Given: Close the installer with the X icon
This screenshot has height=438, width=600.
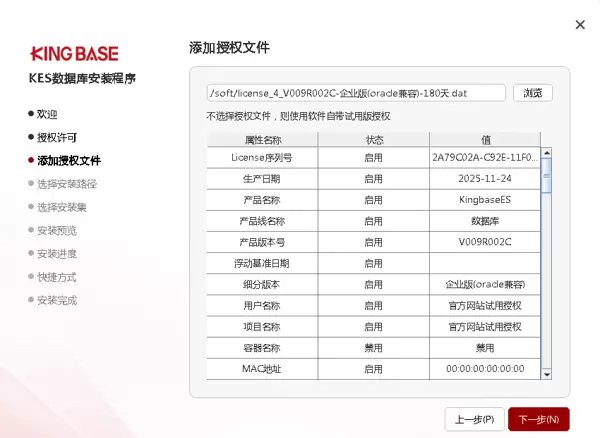Looking at the screenshot, I should [x=580, y=25].
